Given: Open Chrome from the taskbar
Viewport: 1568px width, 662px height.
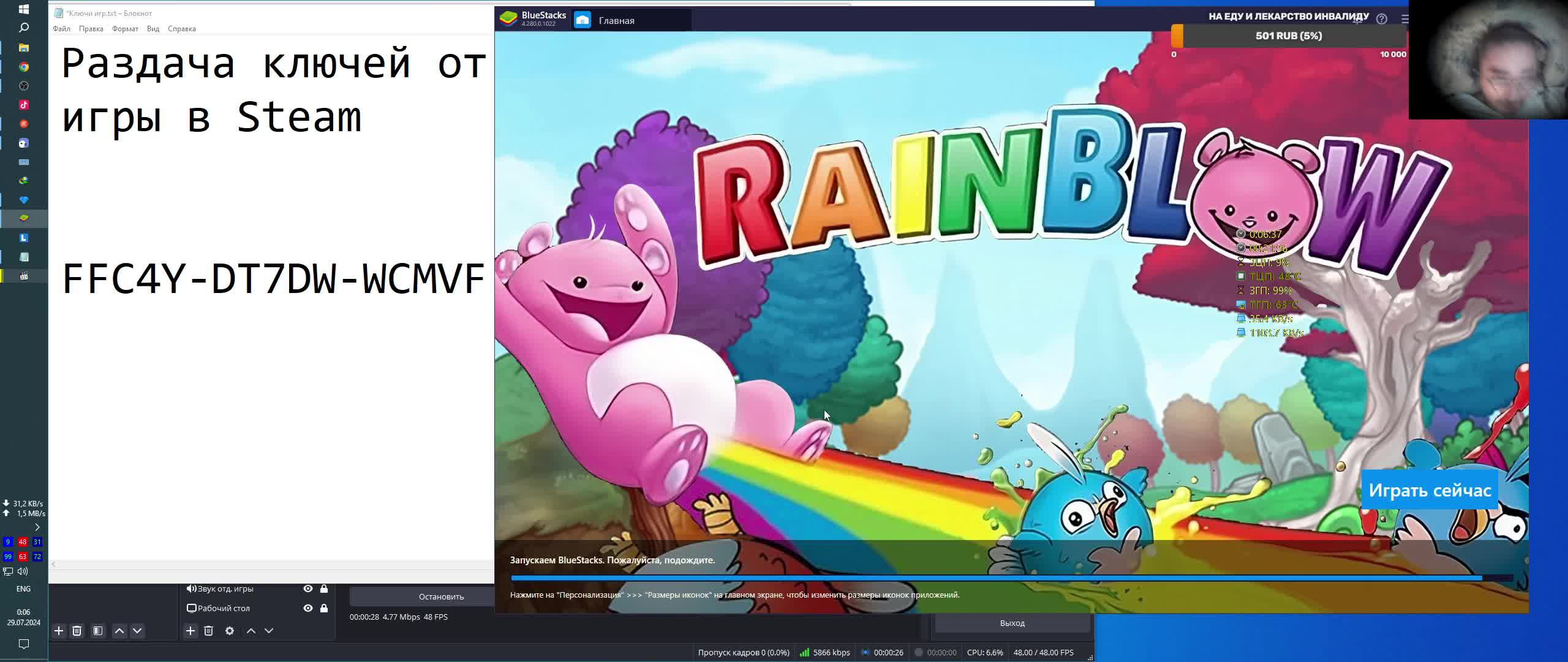Looking at the screenshot, I should (24, 67).
